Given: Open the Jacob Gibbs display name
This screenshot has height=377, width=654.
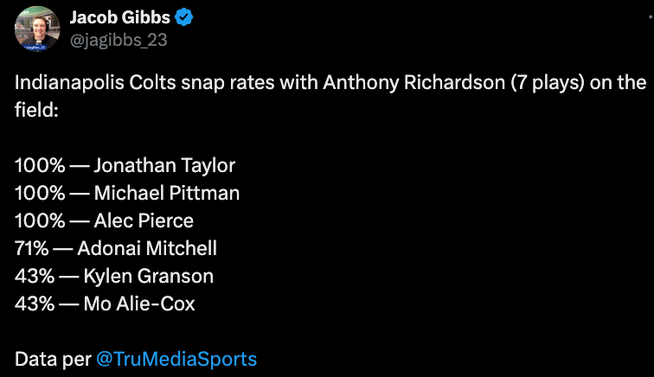Looking at the screenshot, I should [x=120, y=18].
